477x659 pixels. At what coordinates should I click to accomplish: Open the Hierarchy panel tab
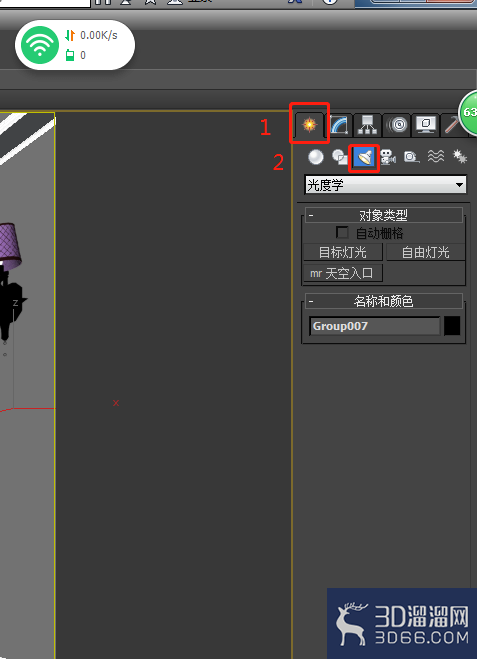point(368,125)
